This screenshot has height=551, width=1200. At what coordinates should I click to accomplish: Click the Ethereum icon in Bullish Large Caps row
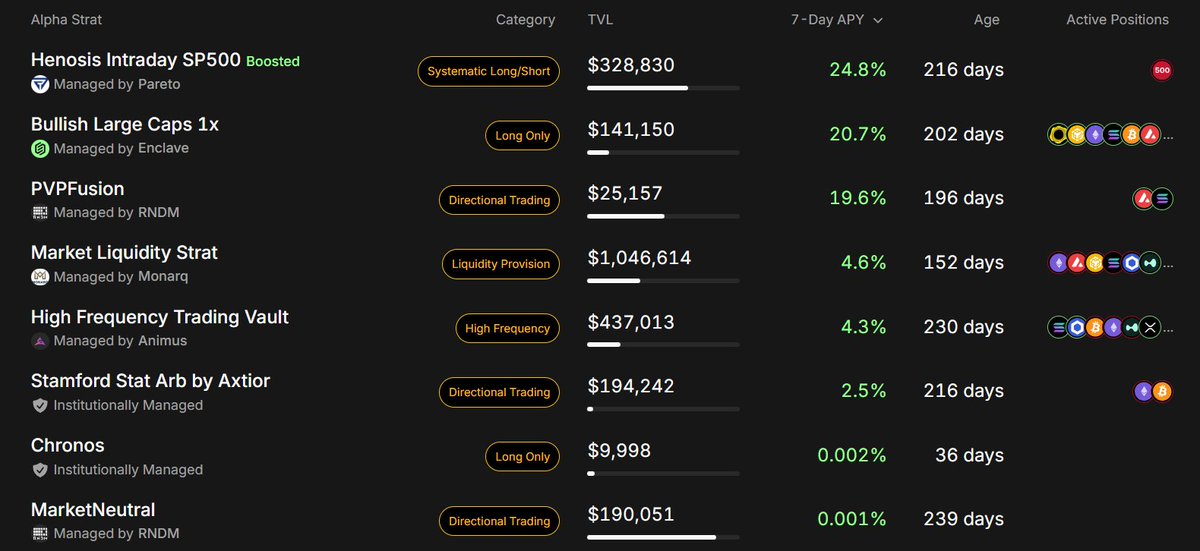pos(1095,134)
